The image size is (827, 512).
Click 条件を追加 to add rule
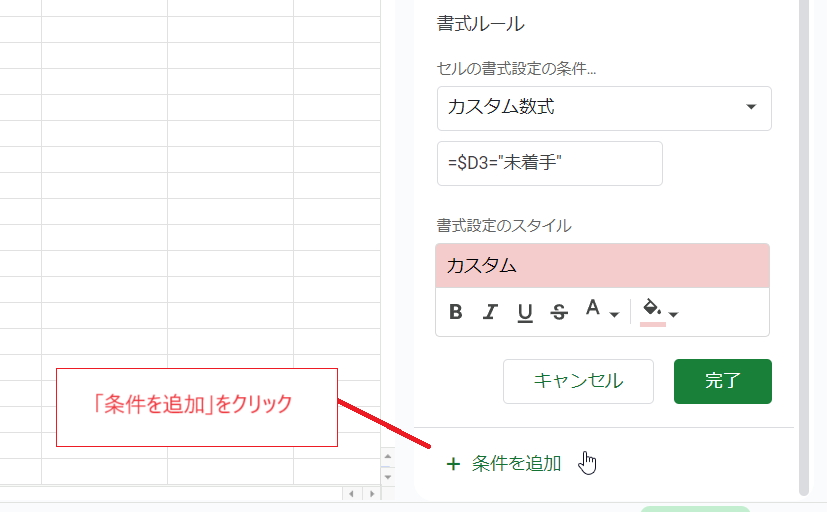tap(504, 463)
